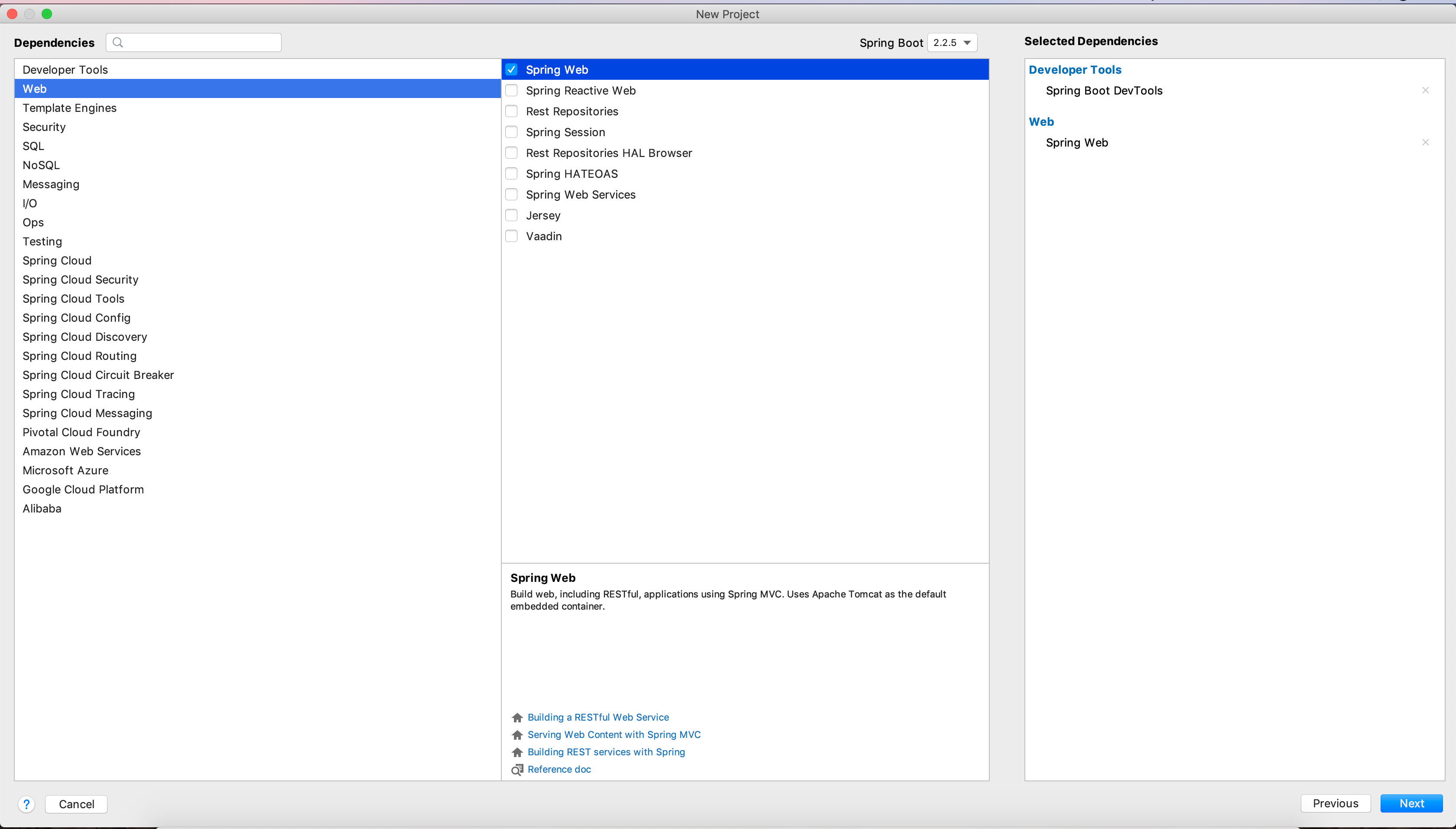This screenshot has height=829, width=1456.
Task: Open Spring Cloud Messaging category
Action: 257,413
